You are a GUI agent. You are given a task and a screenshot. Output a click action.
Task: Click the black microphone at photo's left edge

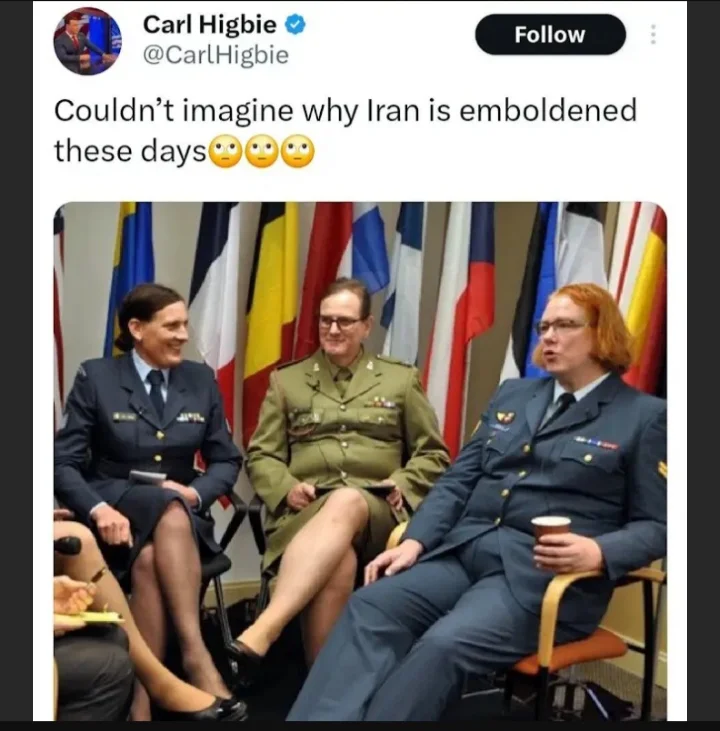(x=68, y=546)
